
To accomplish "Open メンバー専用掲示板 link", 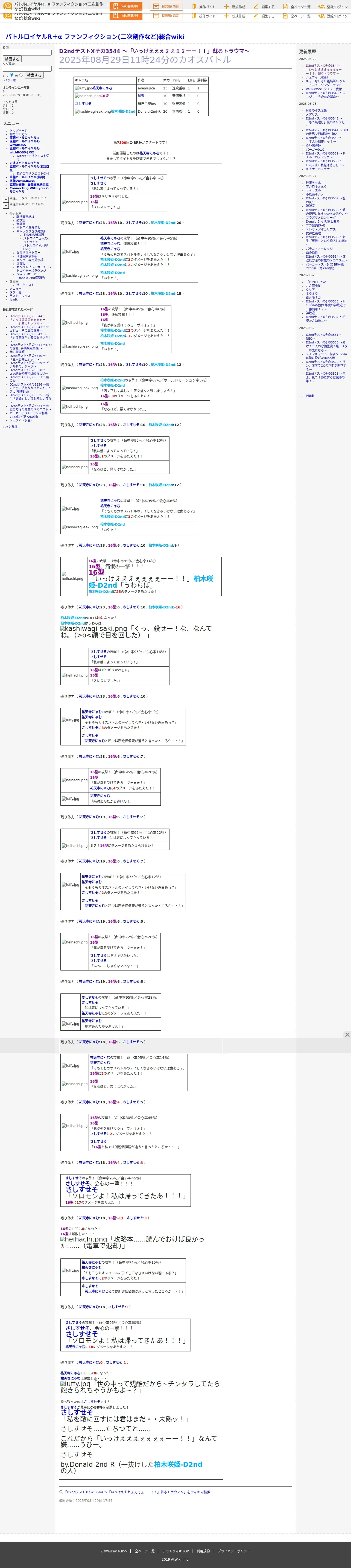I will [30, 260].
